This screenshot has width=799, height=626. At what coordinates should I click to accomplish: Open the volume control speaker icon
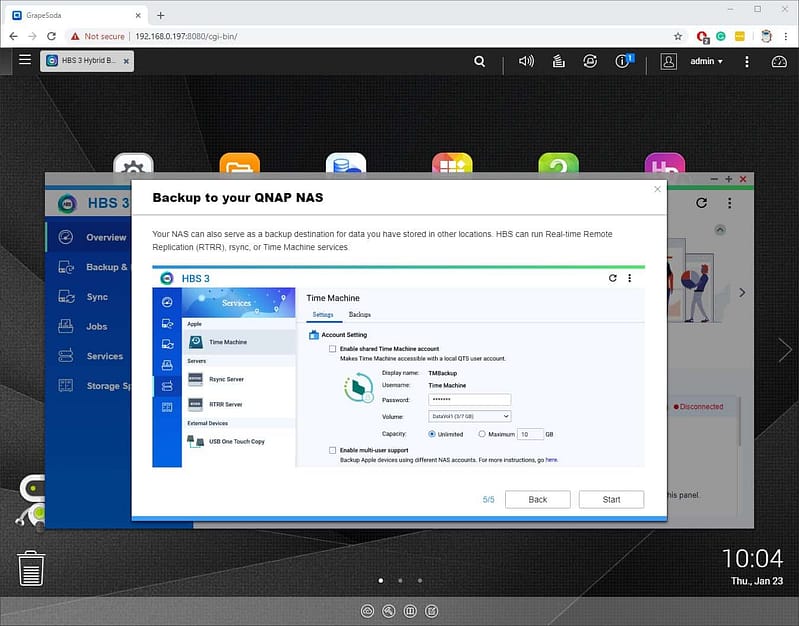(x=526, y=61)
